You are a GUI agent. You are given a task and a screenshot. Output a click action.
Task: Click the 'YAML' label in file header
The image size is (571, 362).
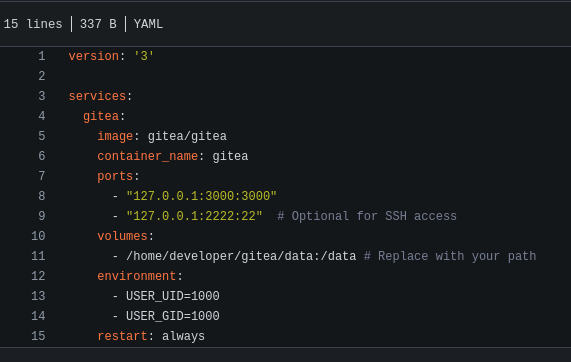point(148,24)
